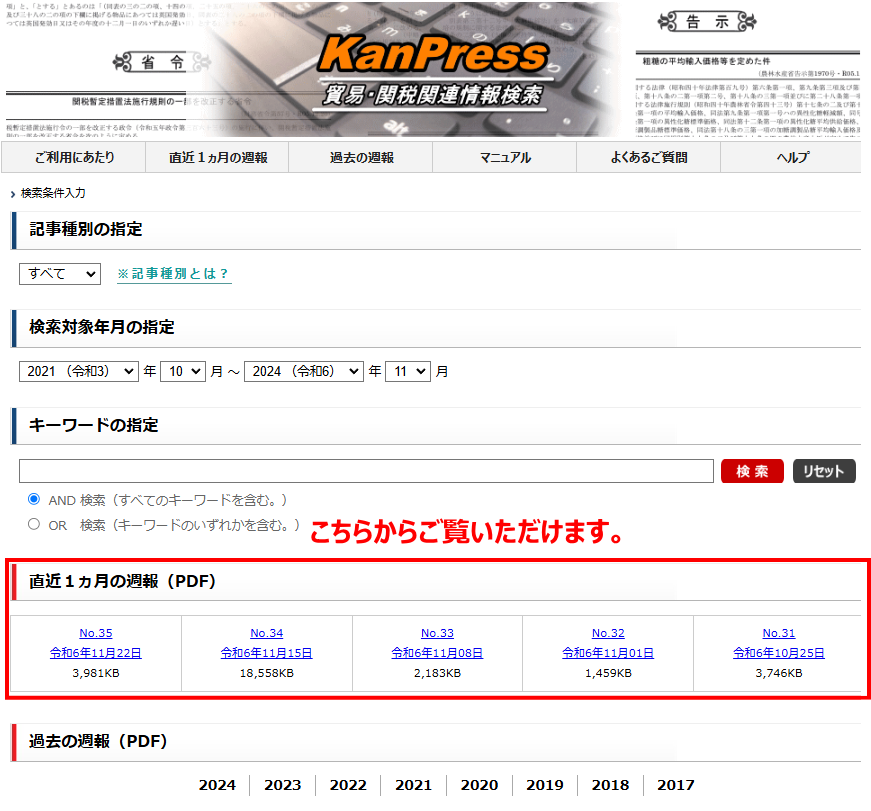The width and height of the screenshot is (871, 811).
Task: Select year 2018 in 過去の週報
Action: tap(610, 785)
